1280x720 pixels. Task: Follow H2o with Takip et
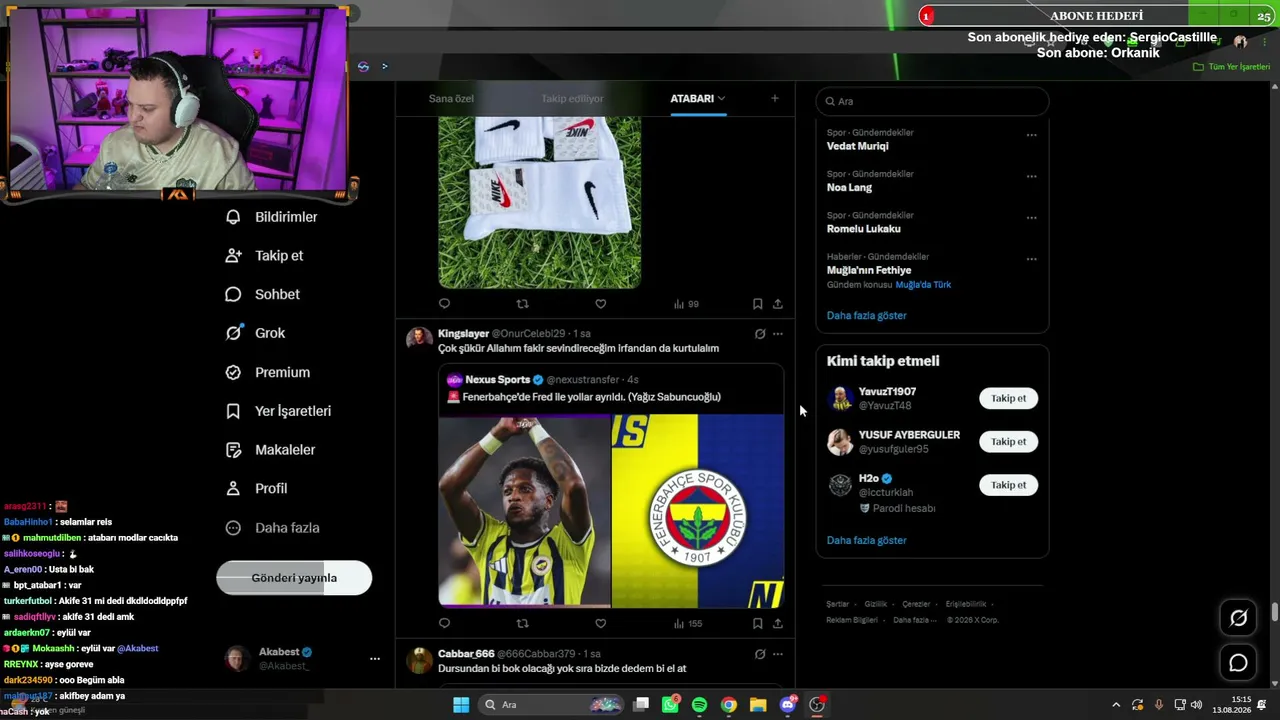1008,485
